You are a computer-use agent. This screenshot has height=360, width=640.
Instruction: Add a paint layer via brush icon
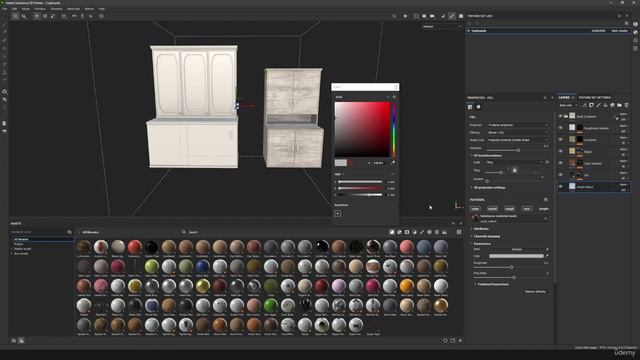click(598, 105)
